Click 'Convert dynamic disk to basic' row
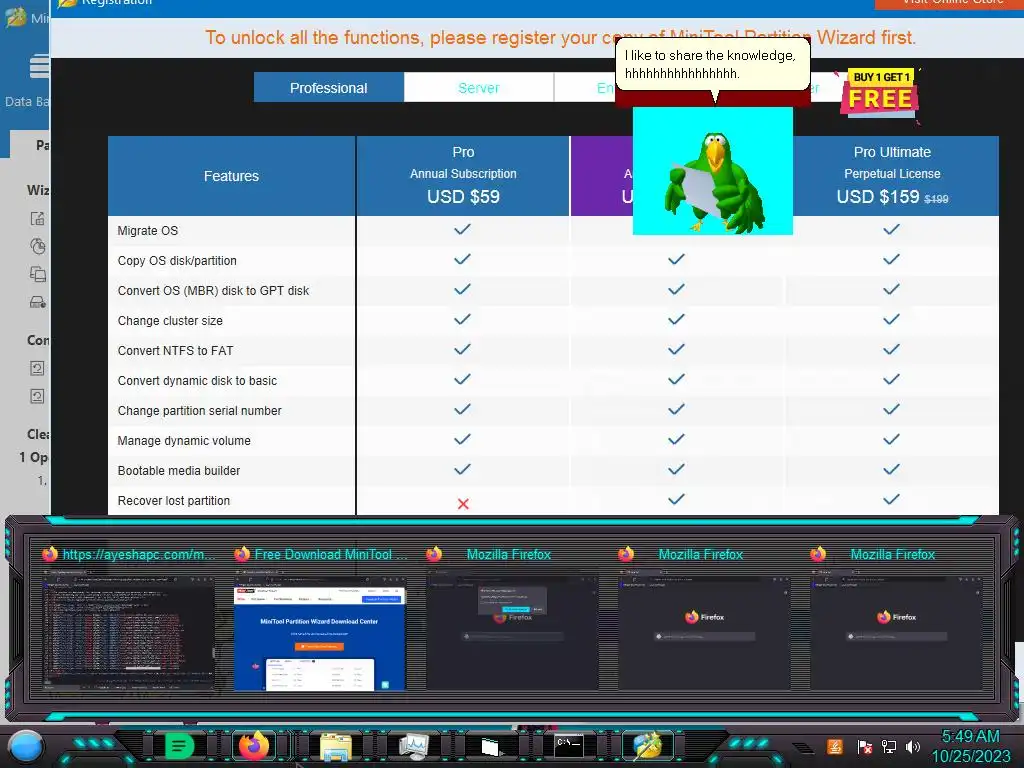 click(197, 381)
